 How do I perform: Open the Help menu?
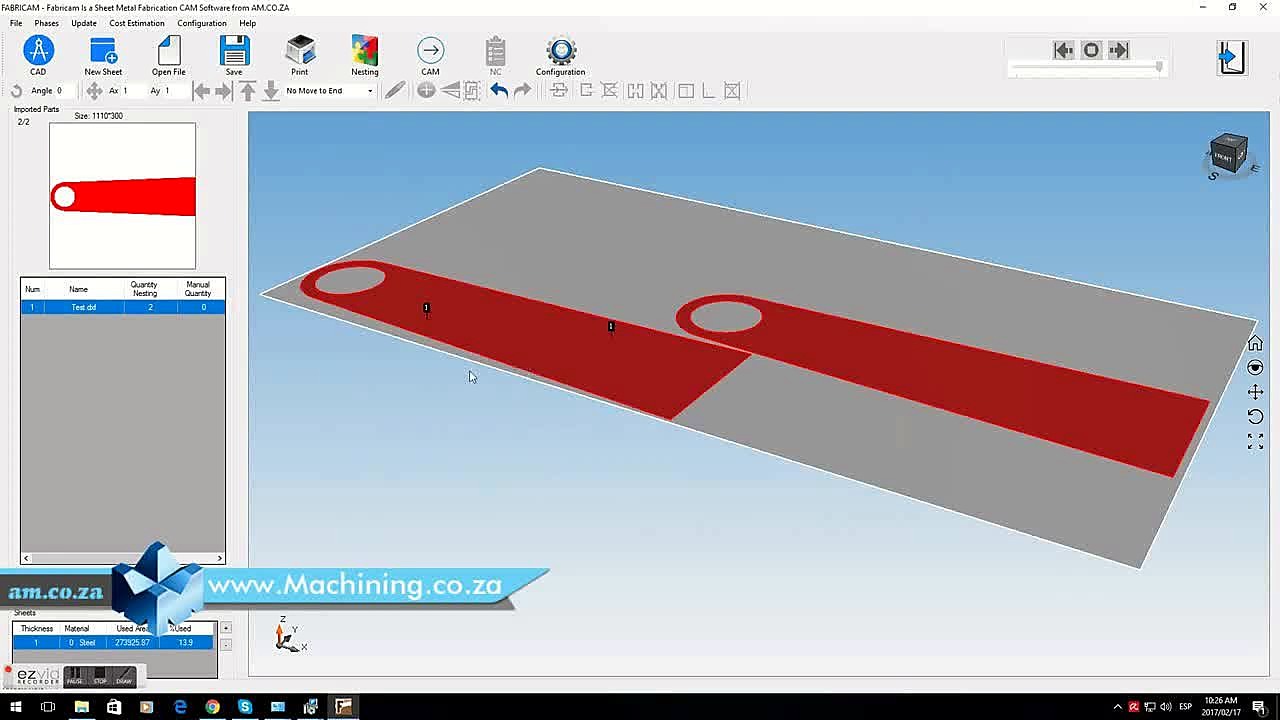(247, 23)
